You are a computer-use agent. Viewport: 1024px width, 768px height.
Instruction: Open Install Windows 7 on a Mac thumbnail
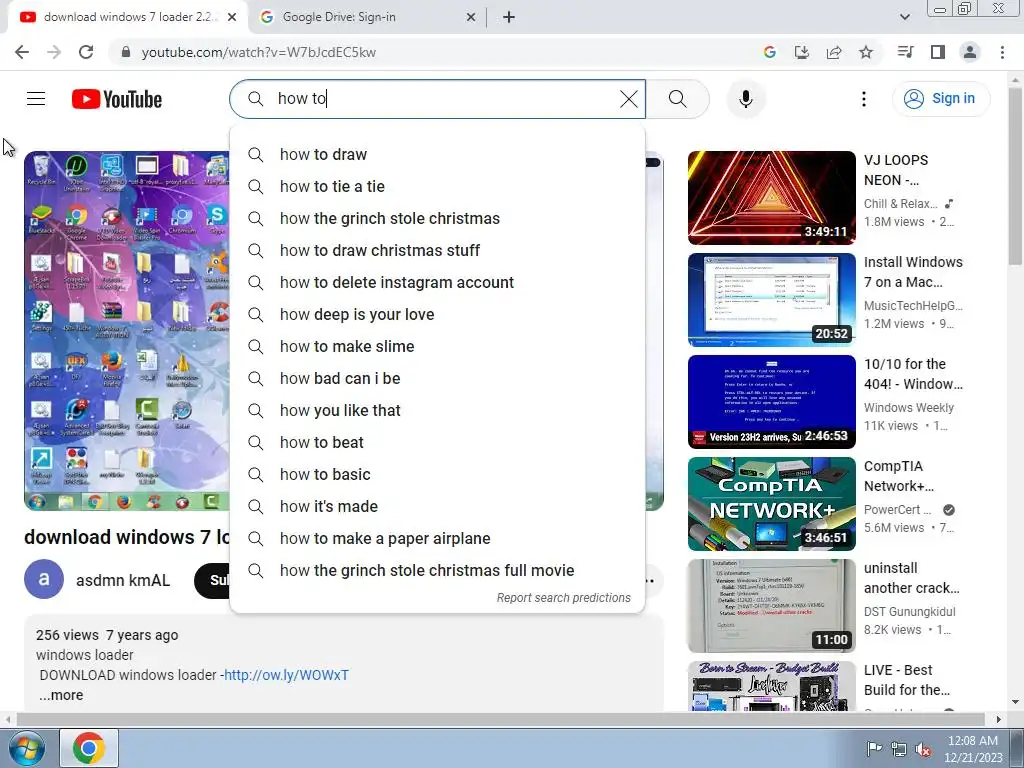(x=771, y=300)
